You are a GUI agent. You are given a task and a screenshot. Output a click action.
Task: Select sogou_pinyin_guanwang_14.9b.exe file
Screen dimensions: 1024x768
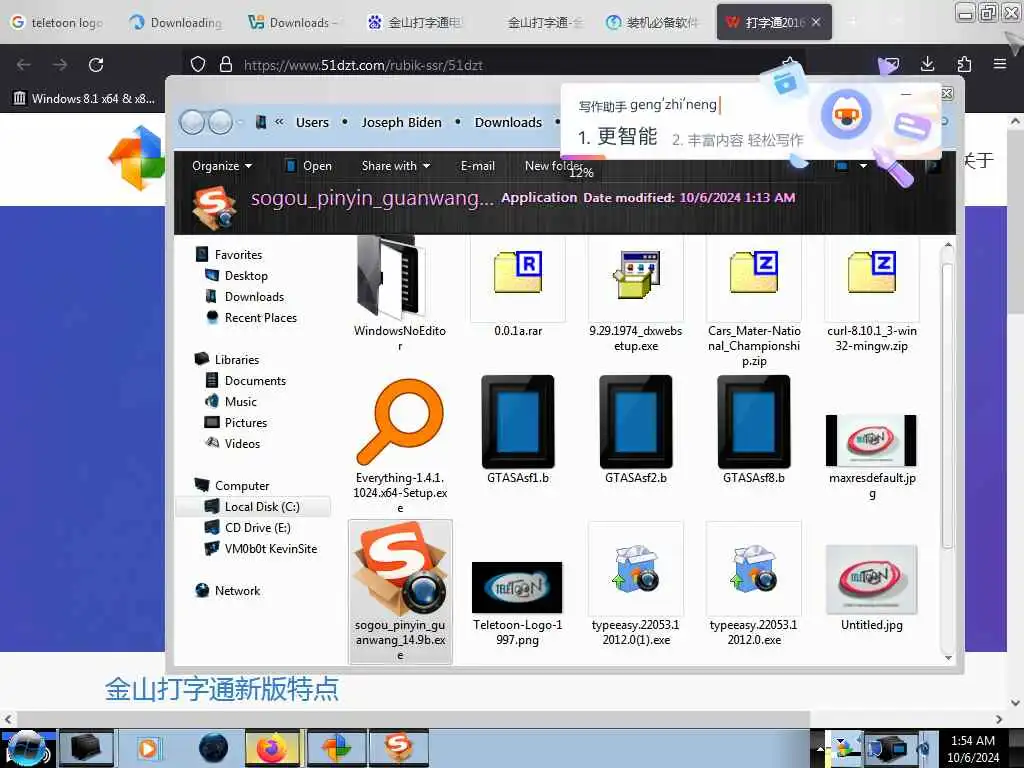tap(400, 592)
